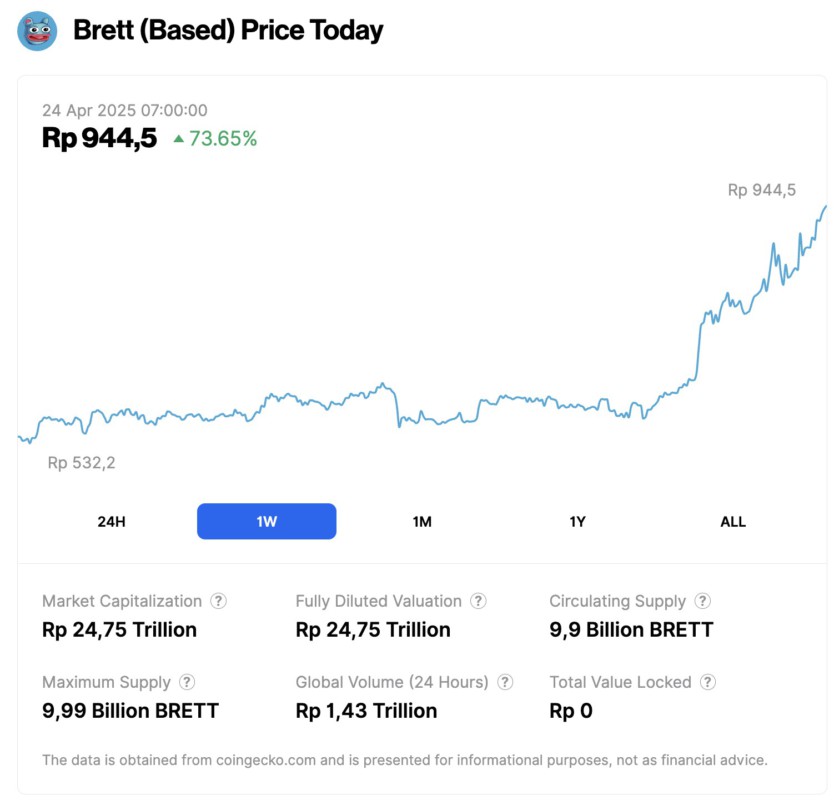
Task: Switch chart to the 1M range
Action: (422, 521)
